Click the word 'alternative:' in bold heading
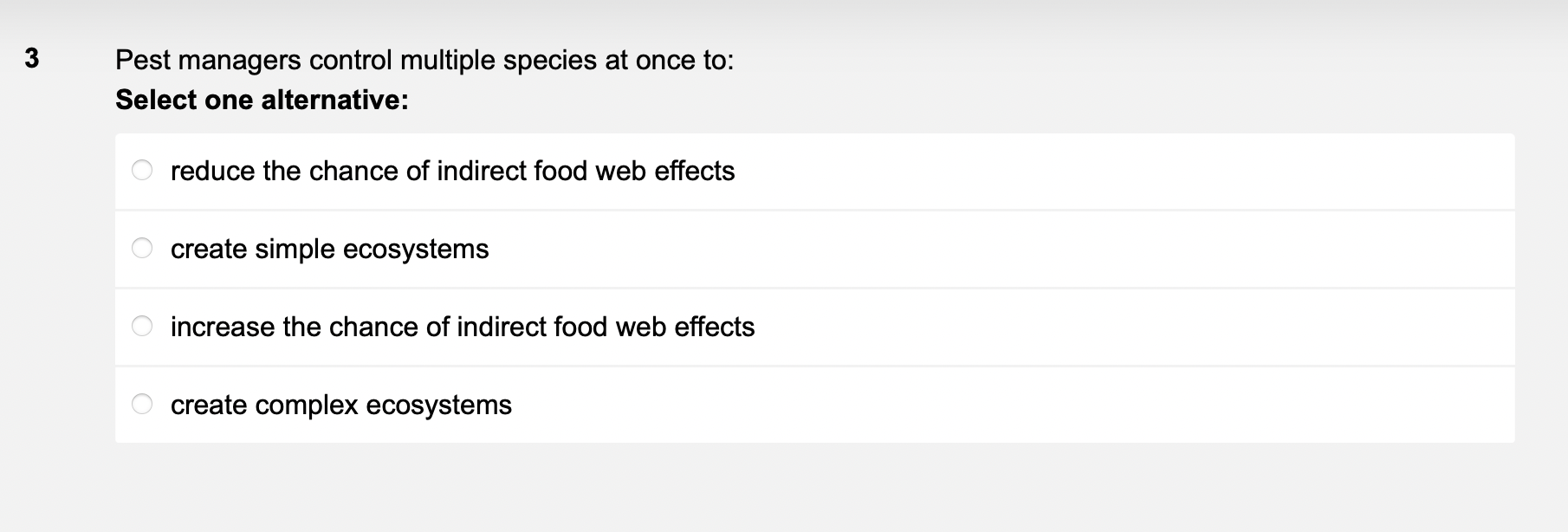This screenshot has width=1568, height=532. click(x=334, y=100)
